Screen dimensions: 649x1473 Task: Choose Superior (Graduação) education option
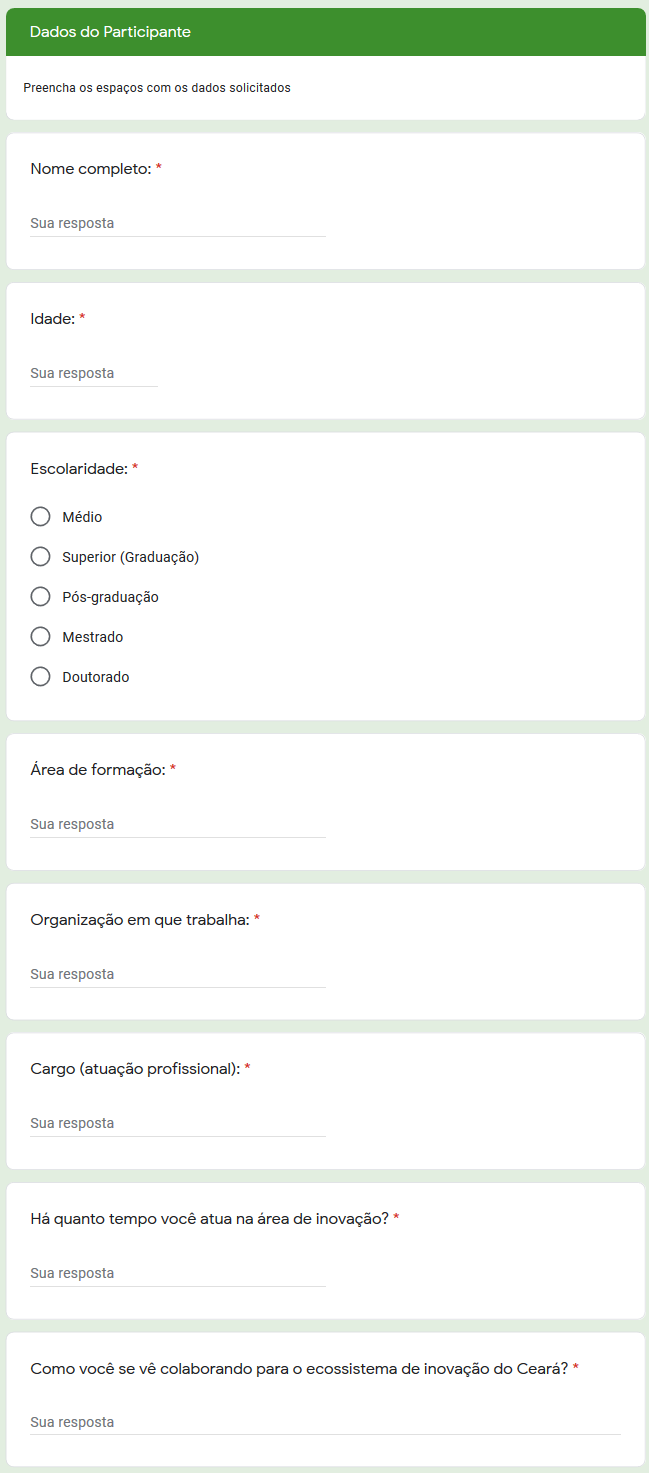click(40, 557)
